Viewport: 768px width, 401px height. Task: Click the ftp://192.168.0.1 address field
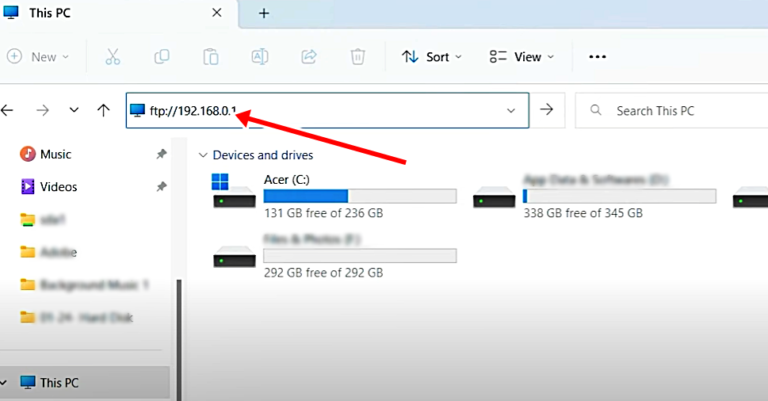tap(327, 111)
